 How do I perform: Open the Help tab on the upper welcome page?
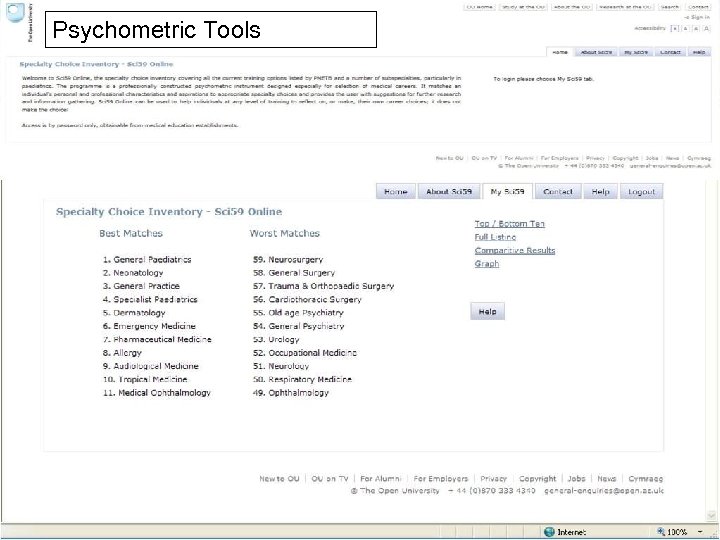point(699,52)
